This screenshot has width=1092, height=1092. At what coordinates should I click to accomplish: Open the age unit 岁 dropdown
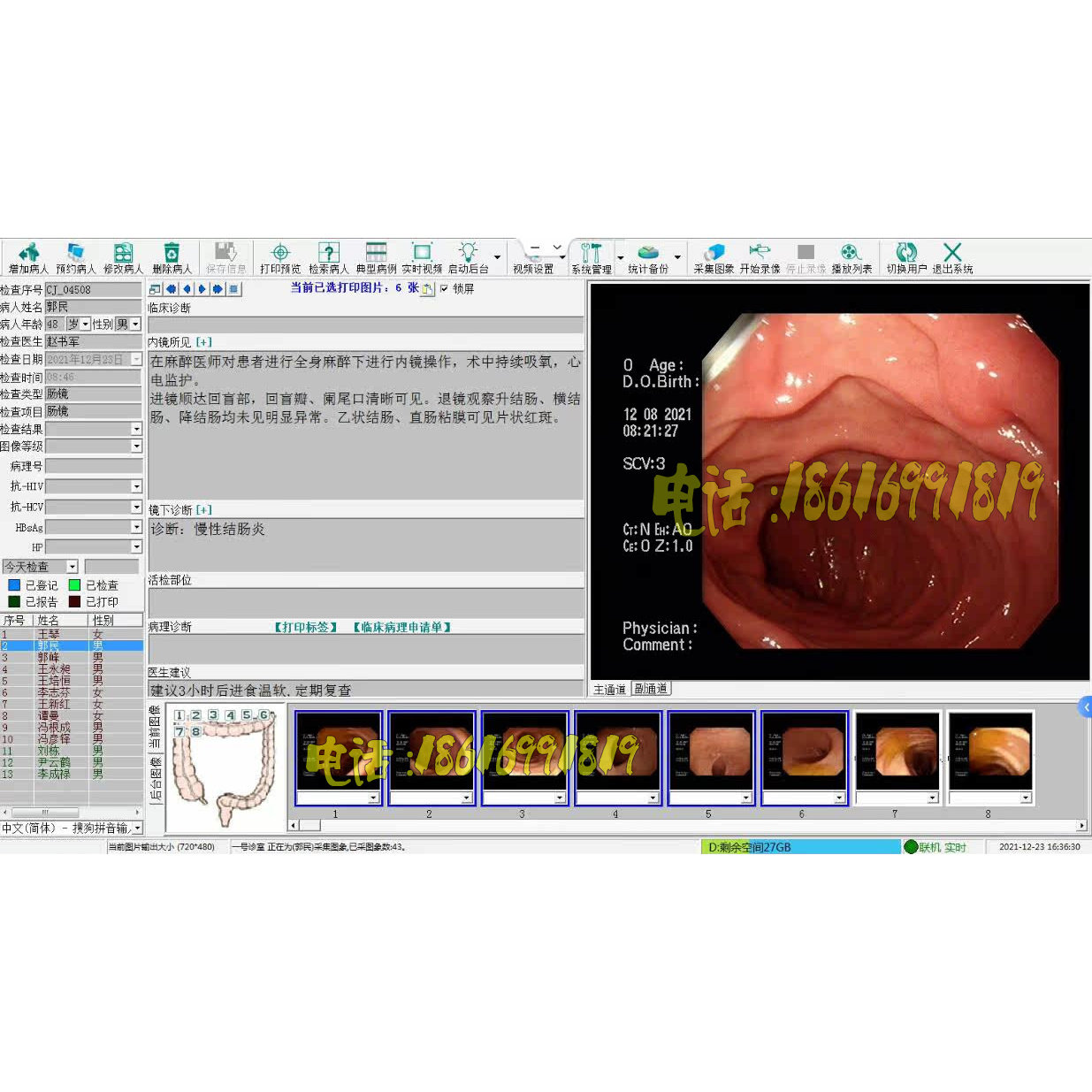86,325
